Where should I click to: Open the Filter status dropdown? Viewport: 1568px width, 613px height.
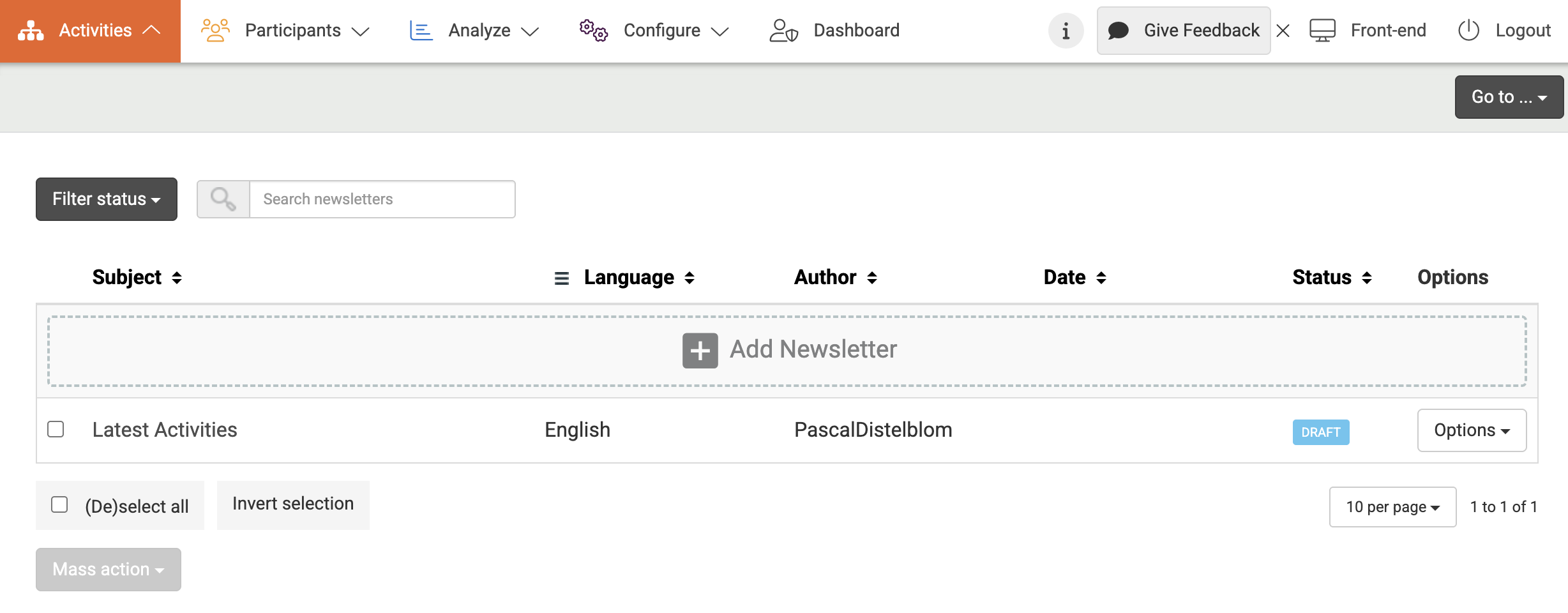coord(107,199)
